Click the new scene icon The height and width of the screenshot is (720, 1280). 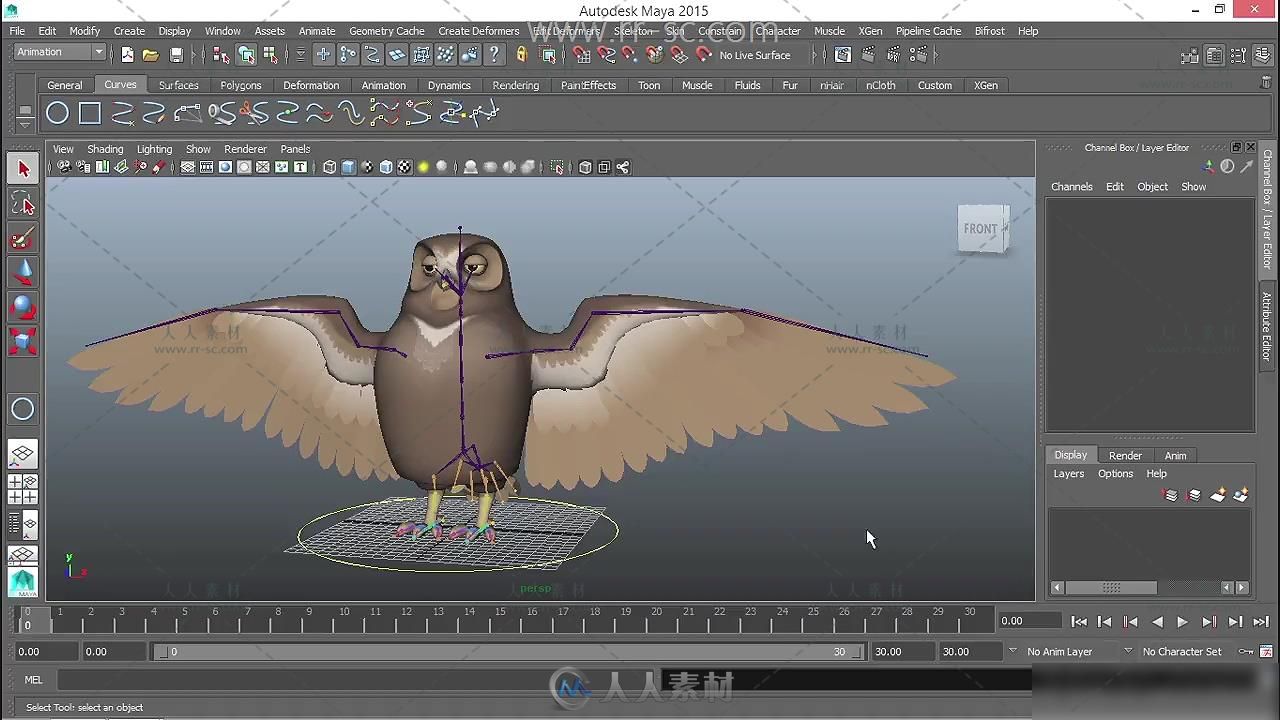pyautogui.click(x=127, y=55)
